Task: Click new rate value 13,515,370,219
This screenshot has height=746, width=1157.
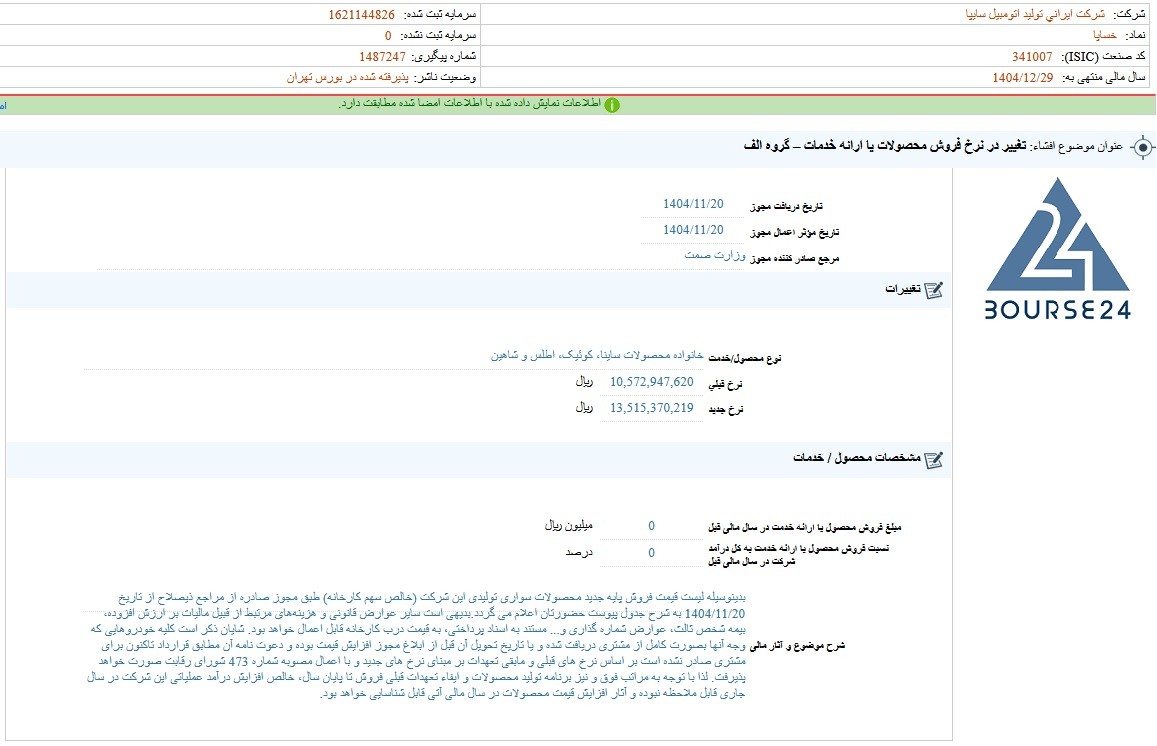Action: pos(652,407)
